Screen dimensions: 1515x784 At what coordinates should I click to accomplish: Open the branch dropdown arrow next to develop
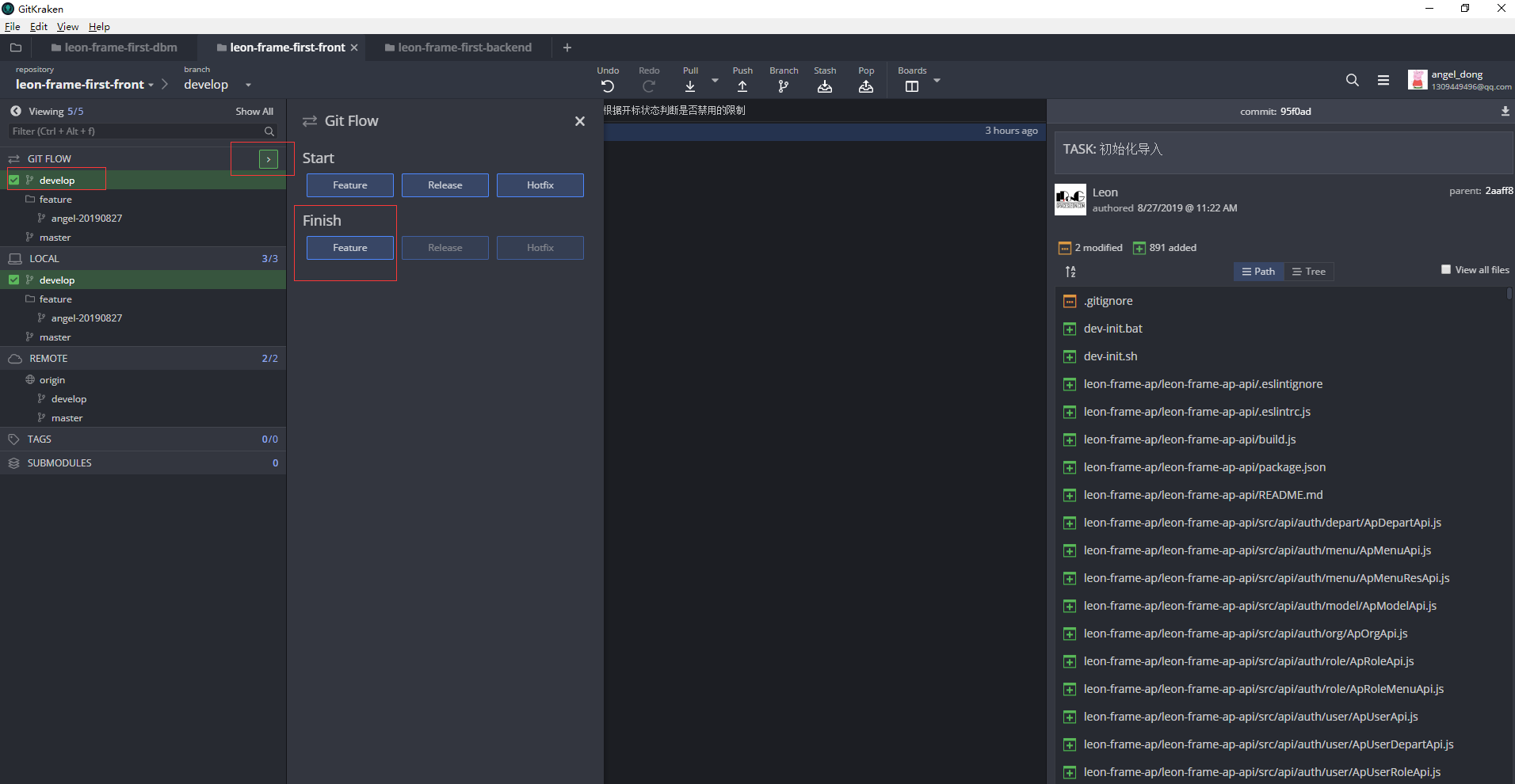tap(248, 85)
